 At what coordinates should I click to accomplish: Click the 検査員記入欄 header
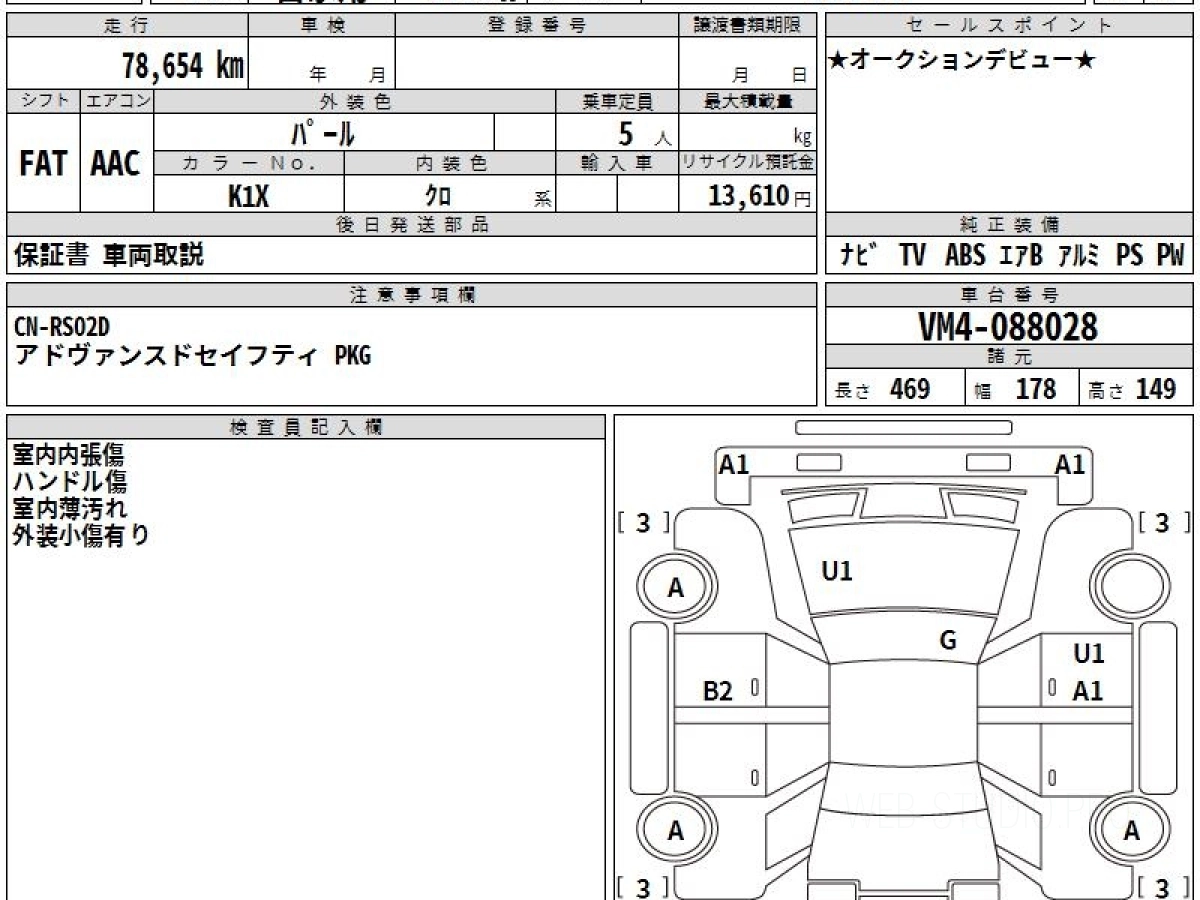306,426
